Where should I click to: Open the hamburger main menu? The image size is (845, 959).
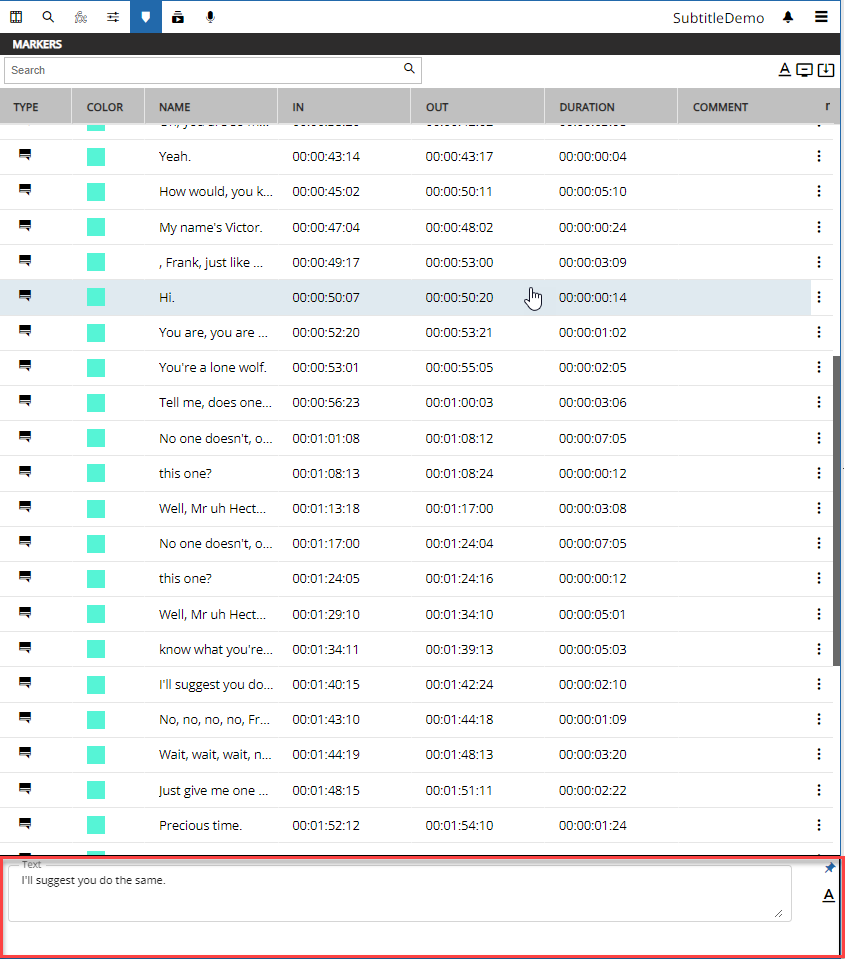(x=821, y=17)
